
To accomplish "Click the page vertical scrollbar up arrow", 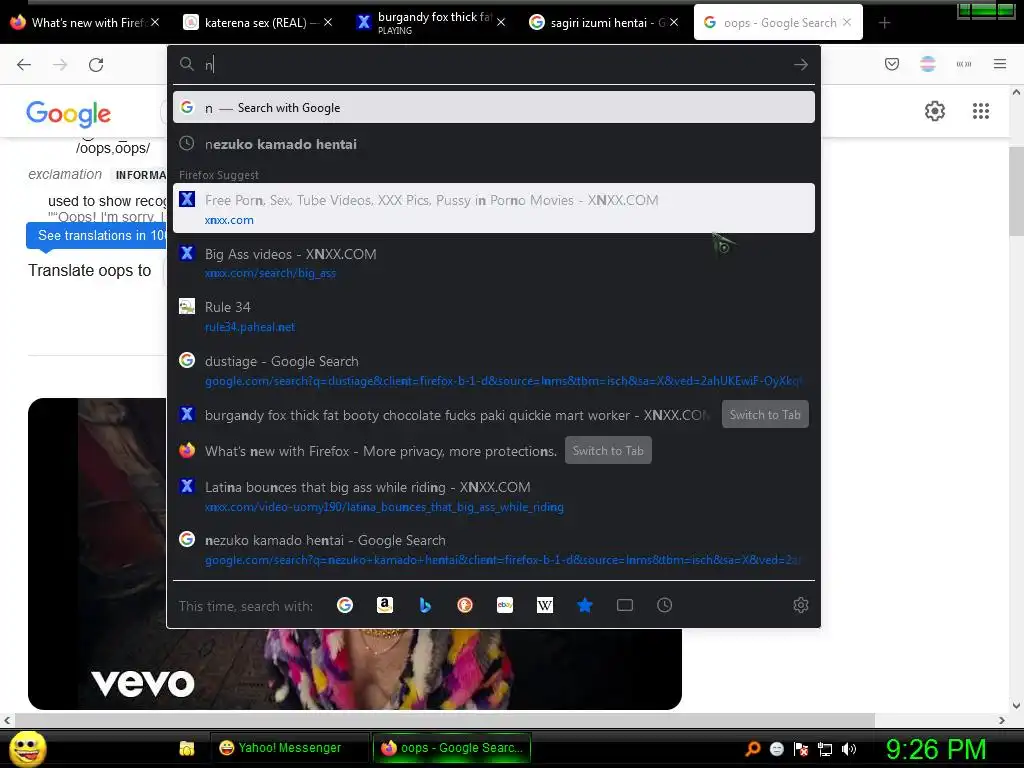I will pos(1016,92).
